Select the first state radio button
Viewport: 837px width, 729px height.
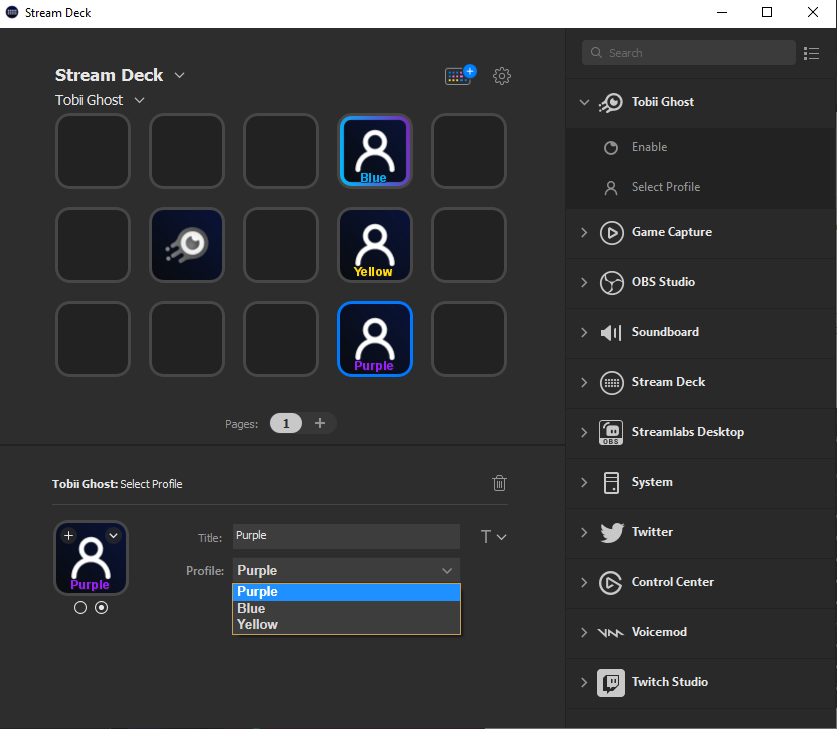pos(80,607)
